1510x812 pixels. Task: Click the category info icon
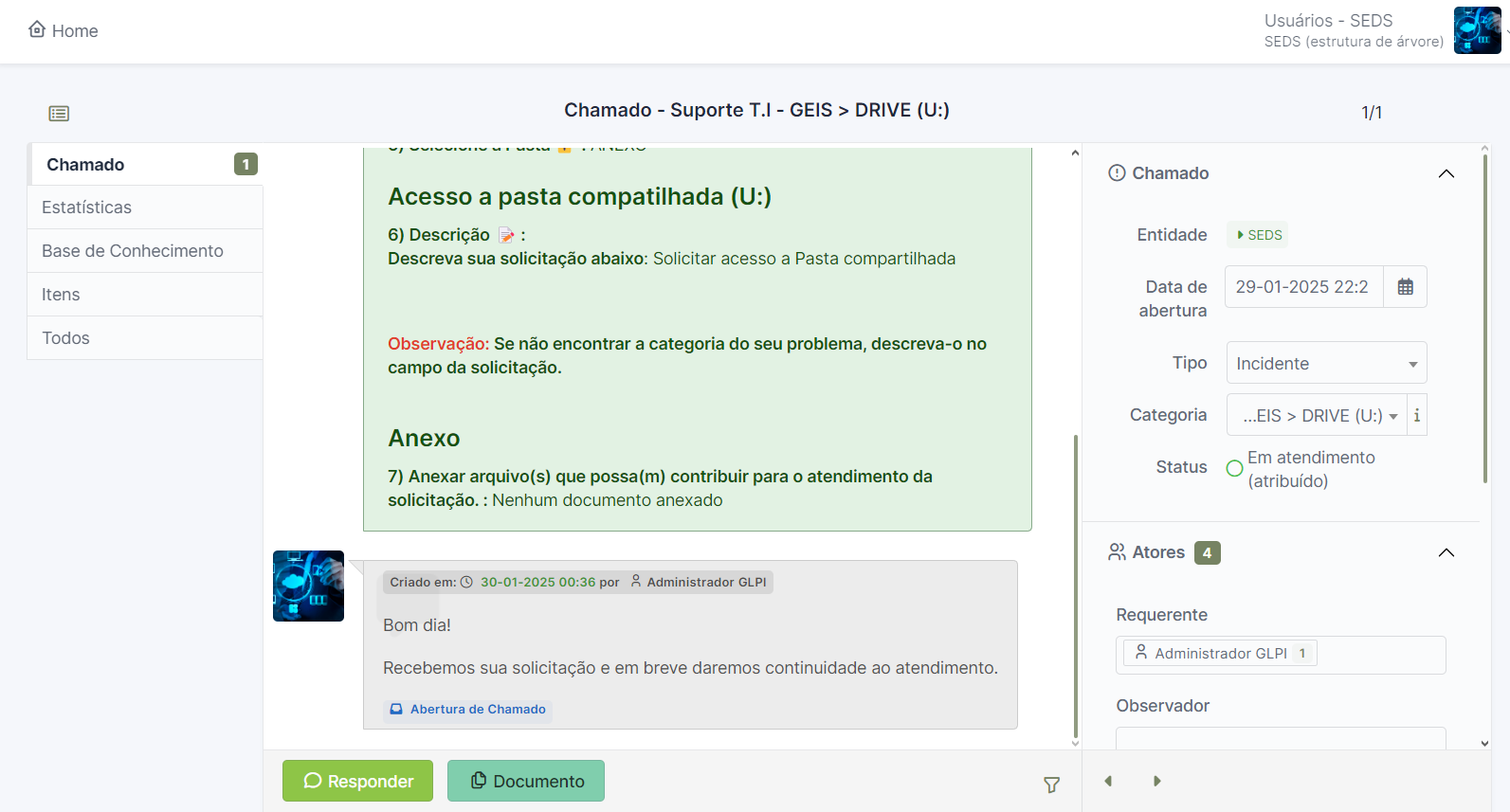pyautogui.click(x=1417, y=415)
